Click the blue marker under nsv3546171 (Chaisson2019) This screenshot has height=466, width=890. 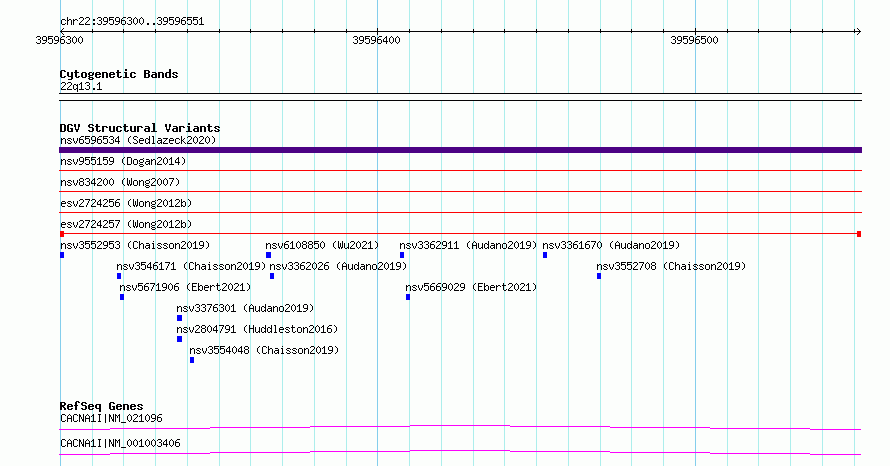pyautogui.click(x=119, y=276)
